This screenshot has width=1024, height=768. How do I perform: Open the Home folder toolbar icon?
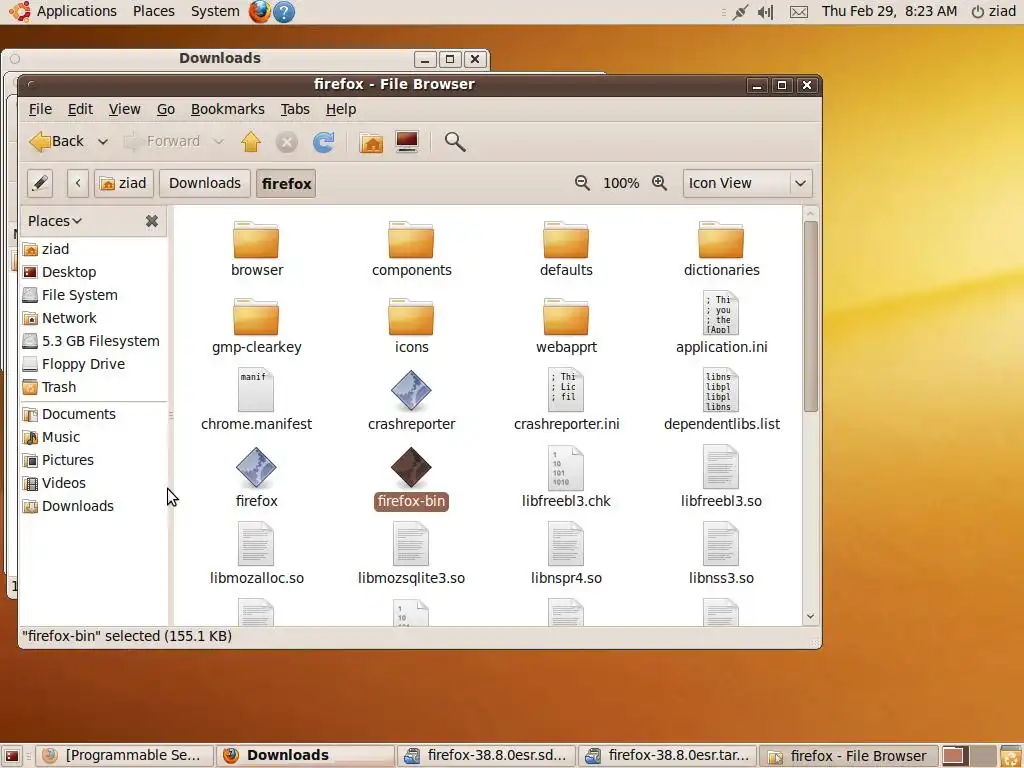pyautogui.click(x=371, y=142)
